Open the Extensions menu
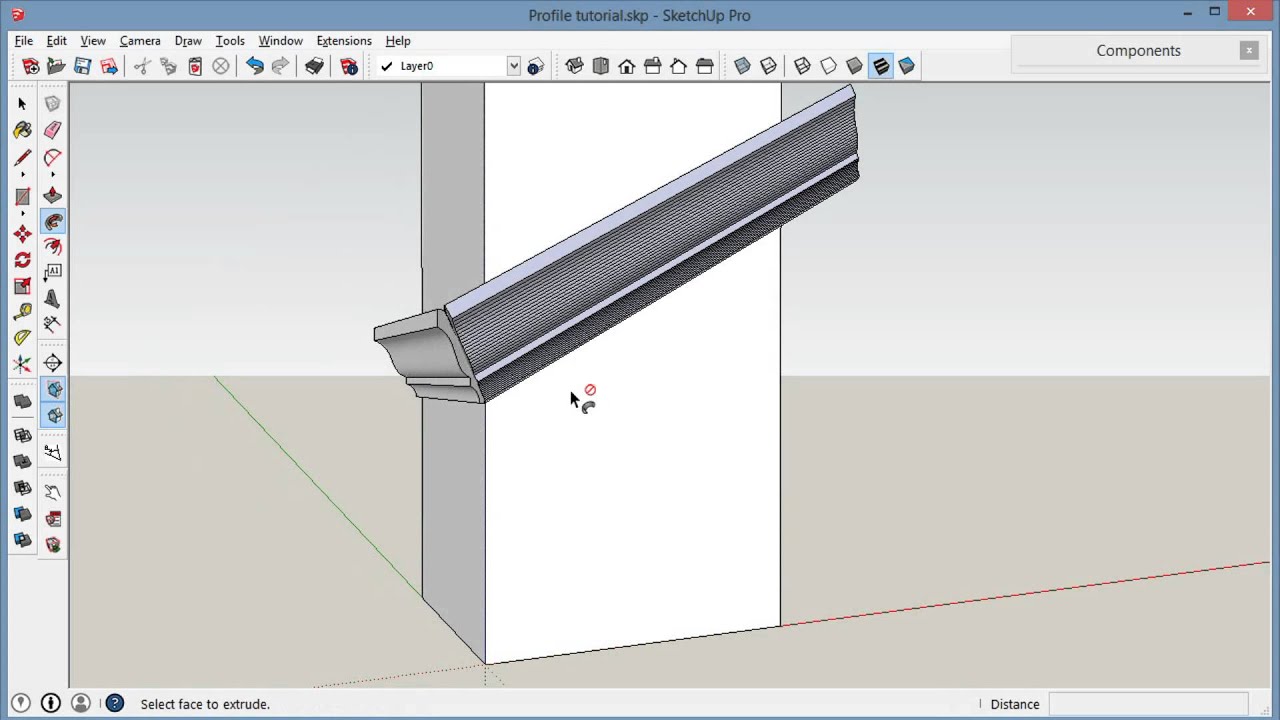The height and width of the screenshot is (720, 1280). pyautogui.click(x=344, y=41)
